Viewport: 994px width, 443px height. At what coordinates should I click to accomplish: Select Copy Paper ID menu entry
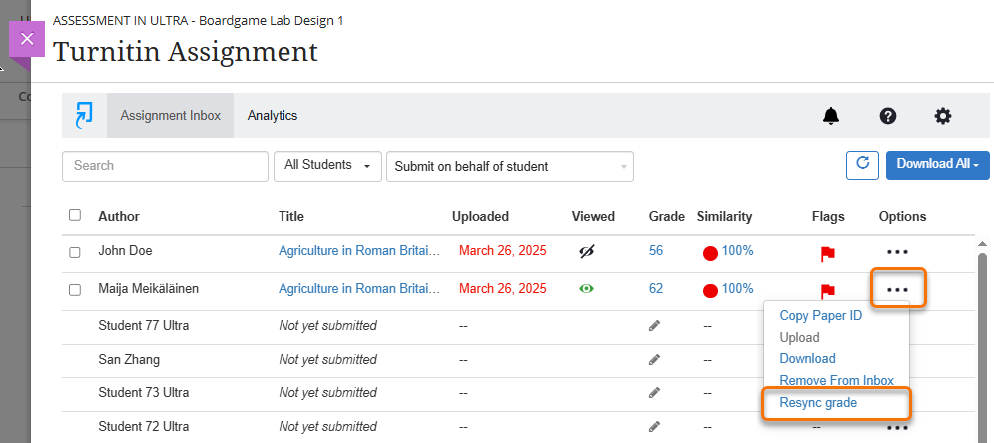820,315
